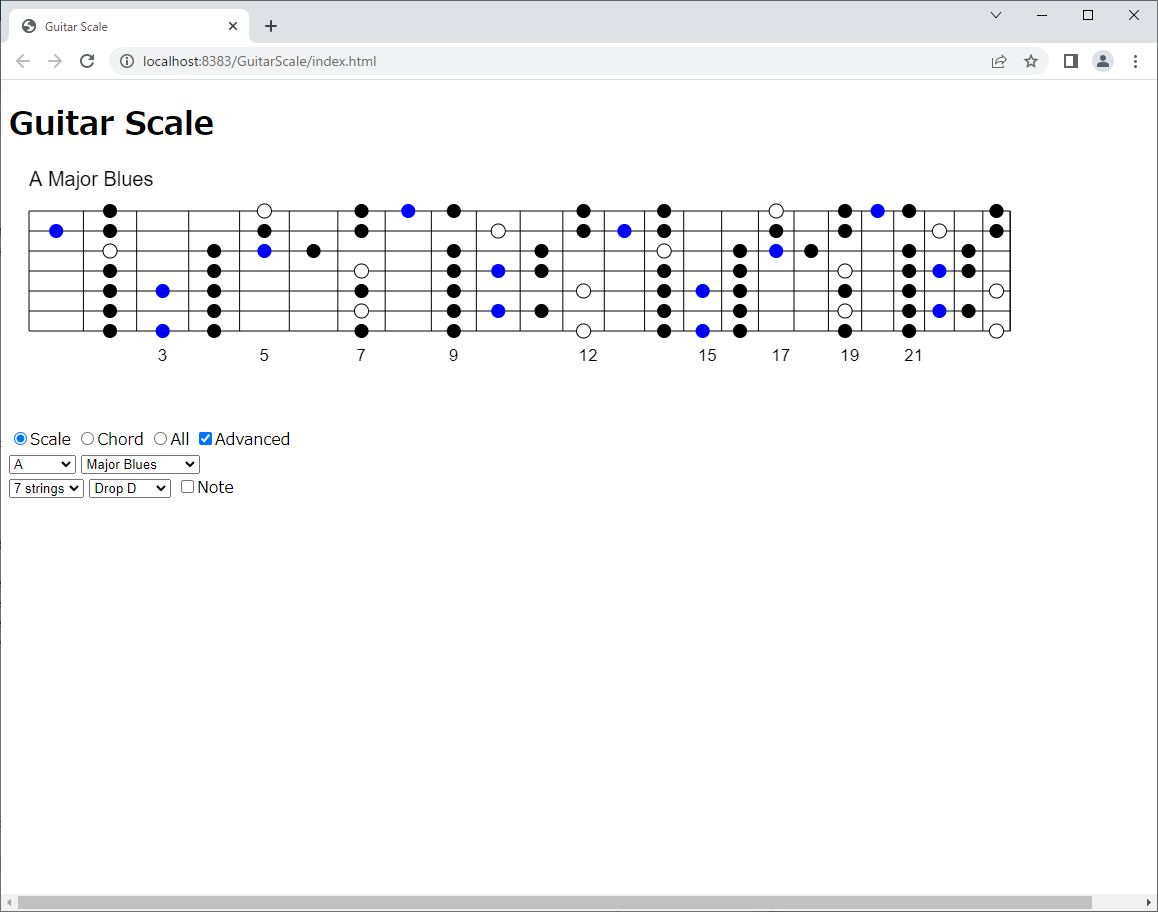Click the blue root note at the 12th fret
Image resolution: width=1158 pixels, height=912 pixels.
[624, 231]
